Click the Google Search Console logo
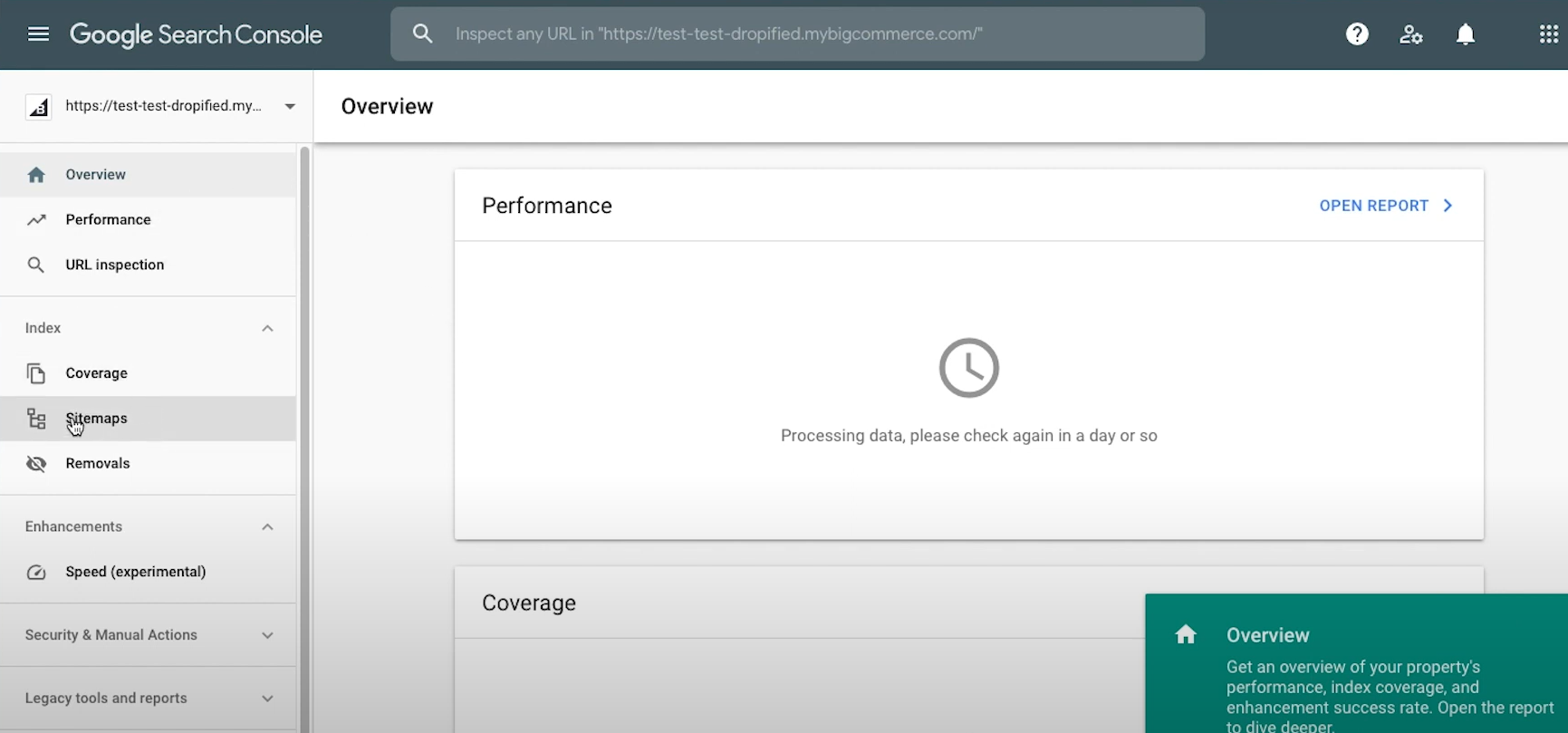The image size is (1568, 733). [196, 34]
